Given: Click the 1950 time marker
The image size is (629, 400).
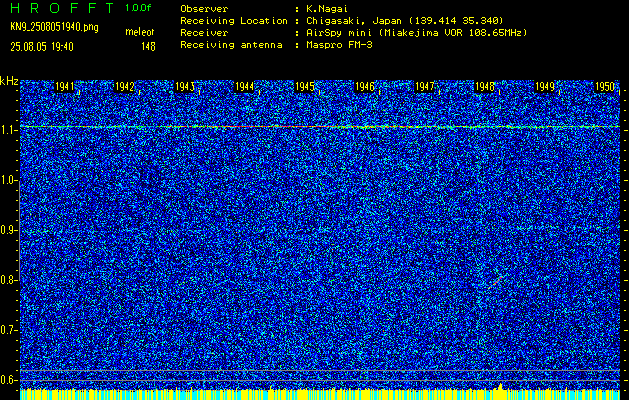Looking at the screenshot, I should tap(605, 87).
